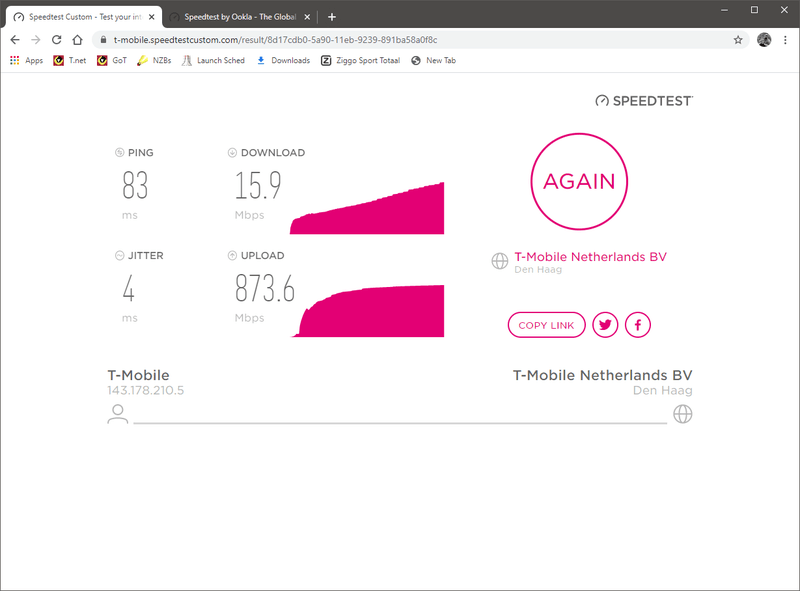Open the Chrome profile avatar
Screen dimensions: 800x591
point(764,40)
